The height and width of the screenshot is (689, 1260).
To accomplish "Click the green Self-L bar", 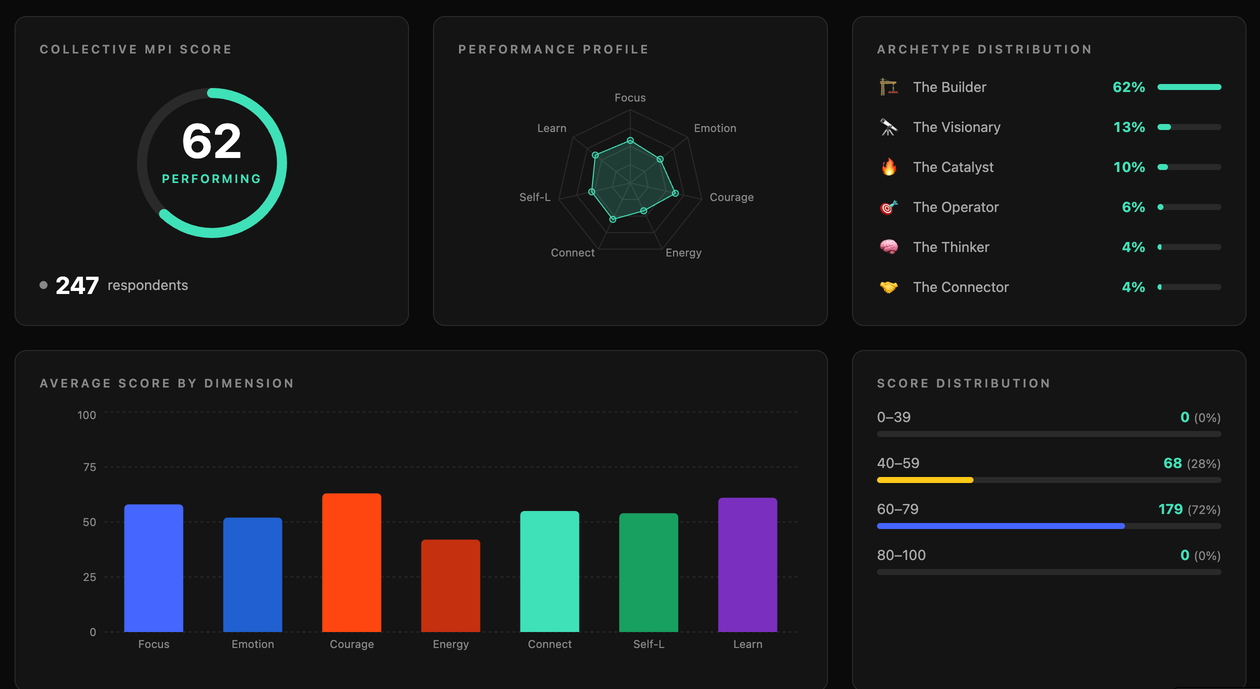I will point(649,573).
